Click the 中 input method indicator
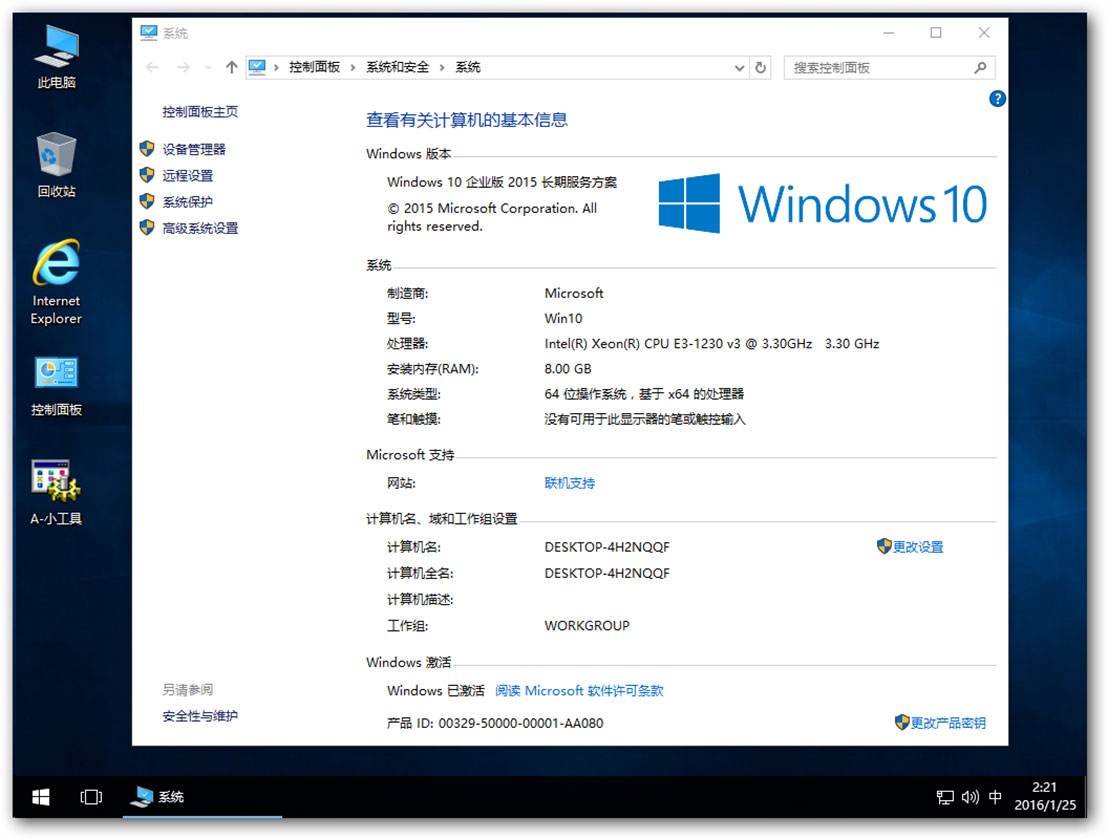This screenshot has width=1108, height=839. tap(995, 797)
